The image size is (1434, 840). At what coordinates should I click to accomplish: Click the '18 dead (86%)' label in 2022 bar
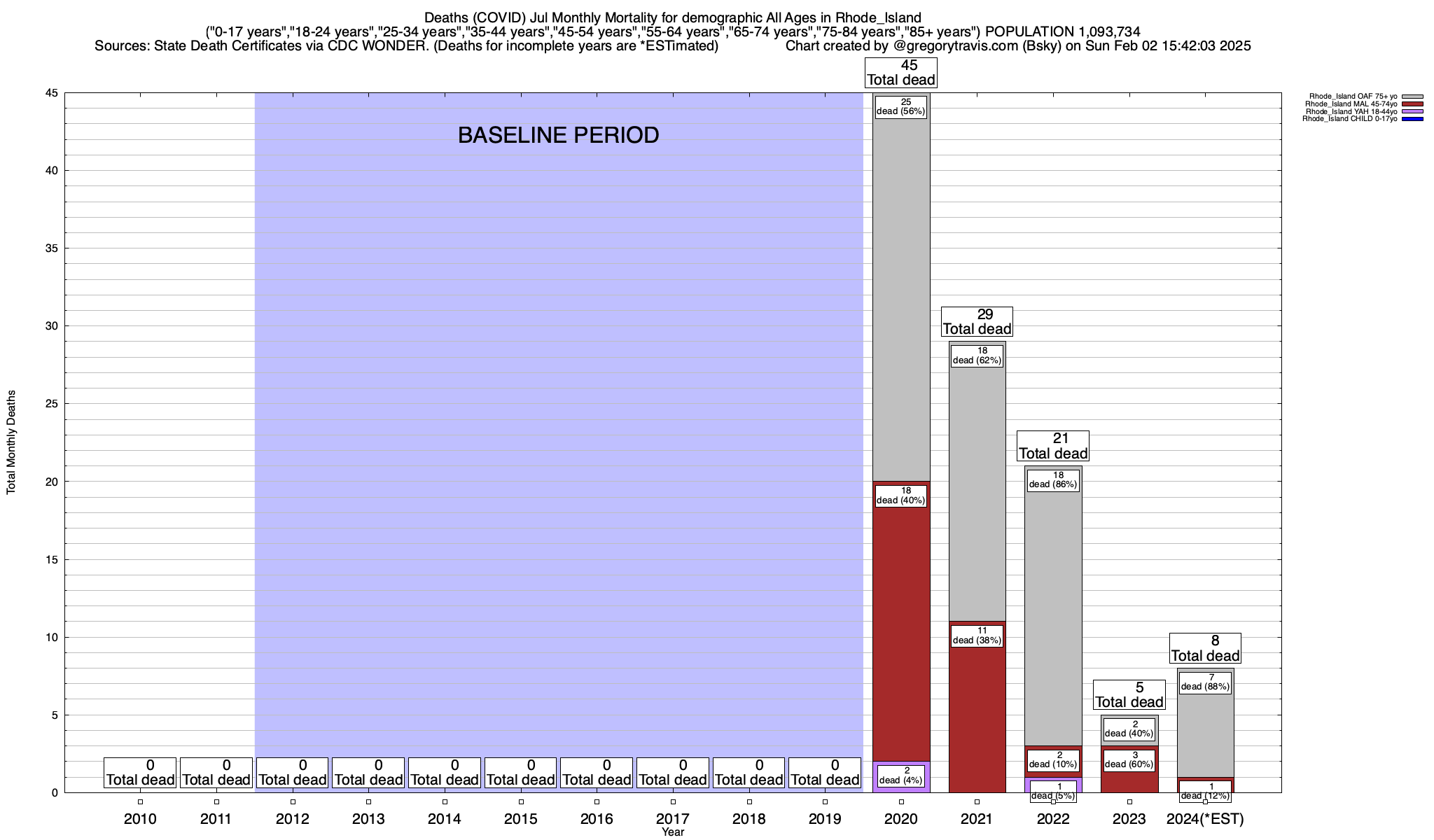click(1053, 479)
